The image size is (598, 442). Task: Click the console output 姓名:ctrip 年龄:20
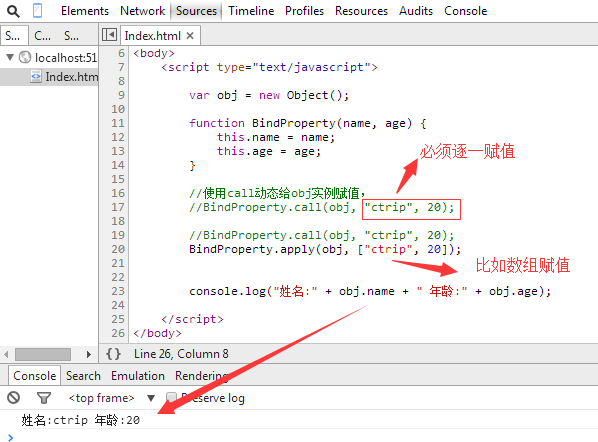coord(80,420)
